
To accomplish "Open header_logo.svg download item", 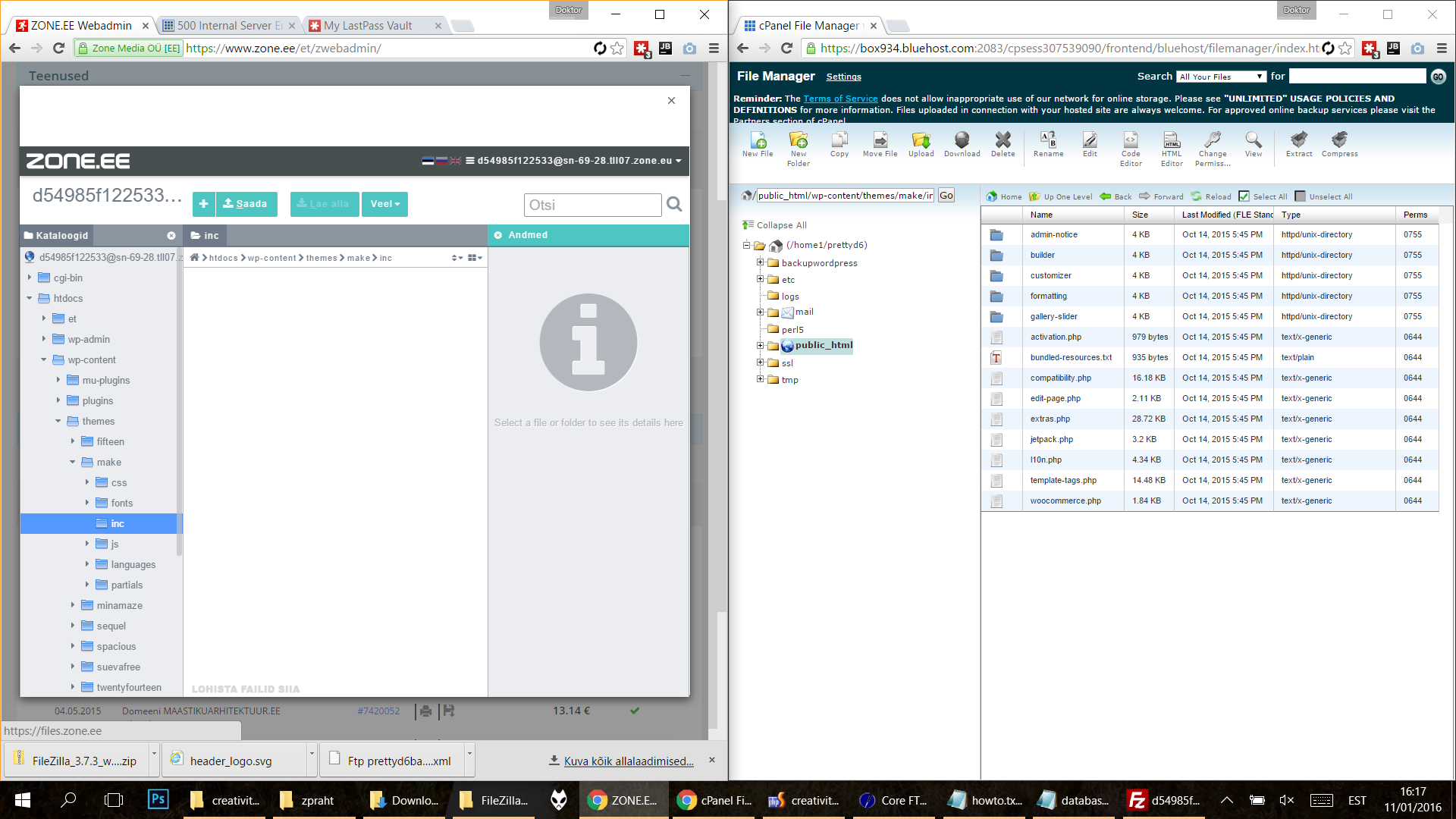I will click(x=231, y=761).
